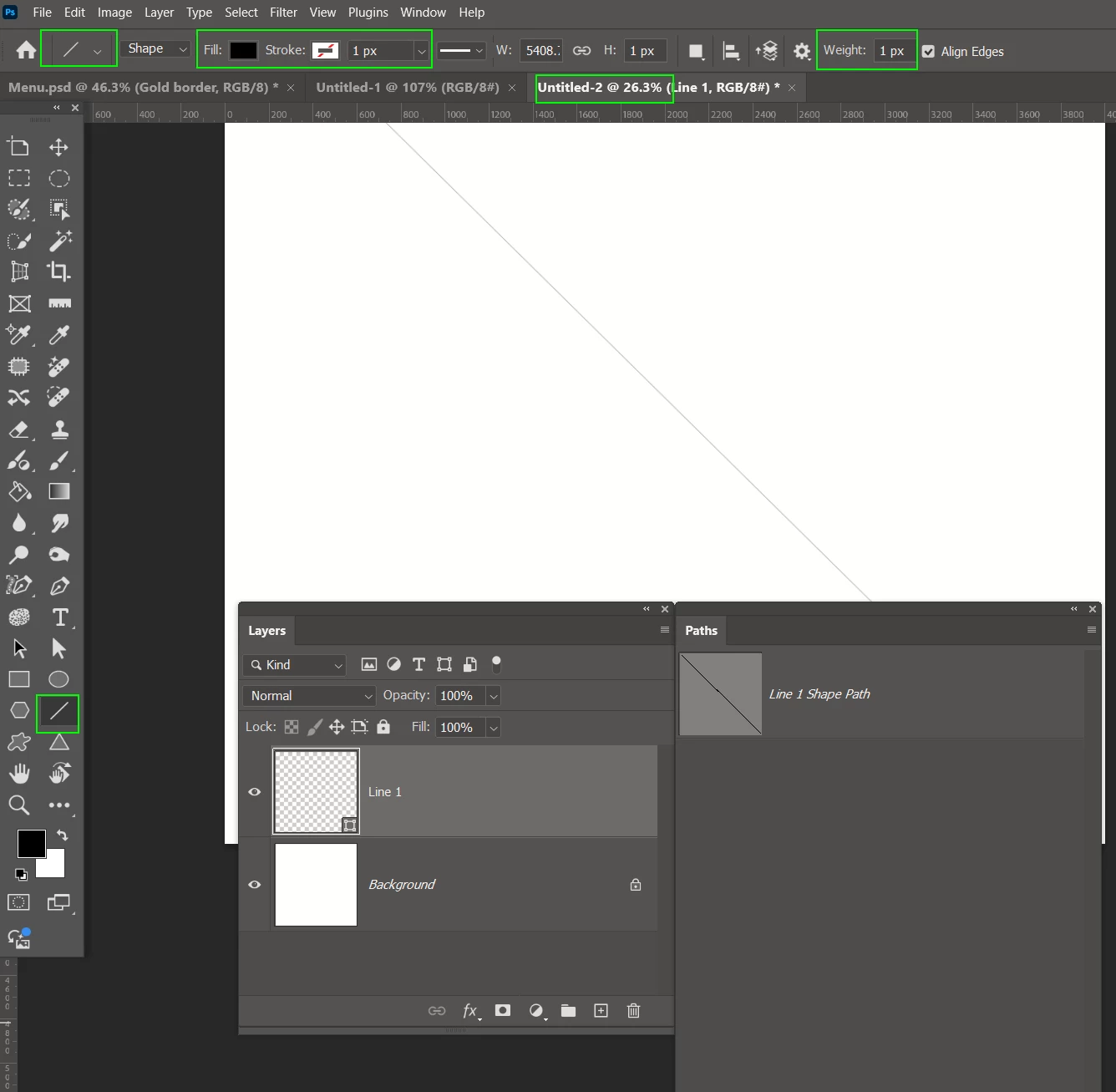
Task: Select the Clone Stamp tool
Action: (x=59, y=429)
